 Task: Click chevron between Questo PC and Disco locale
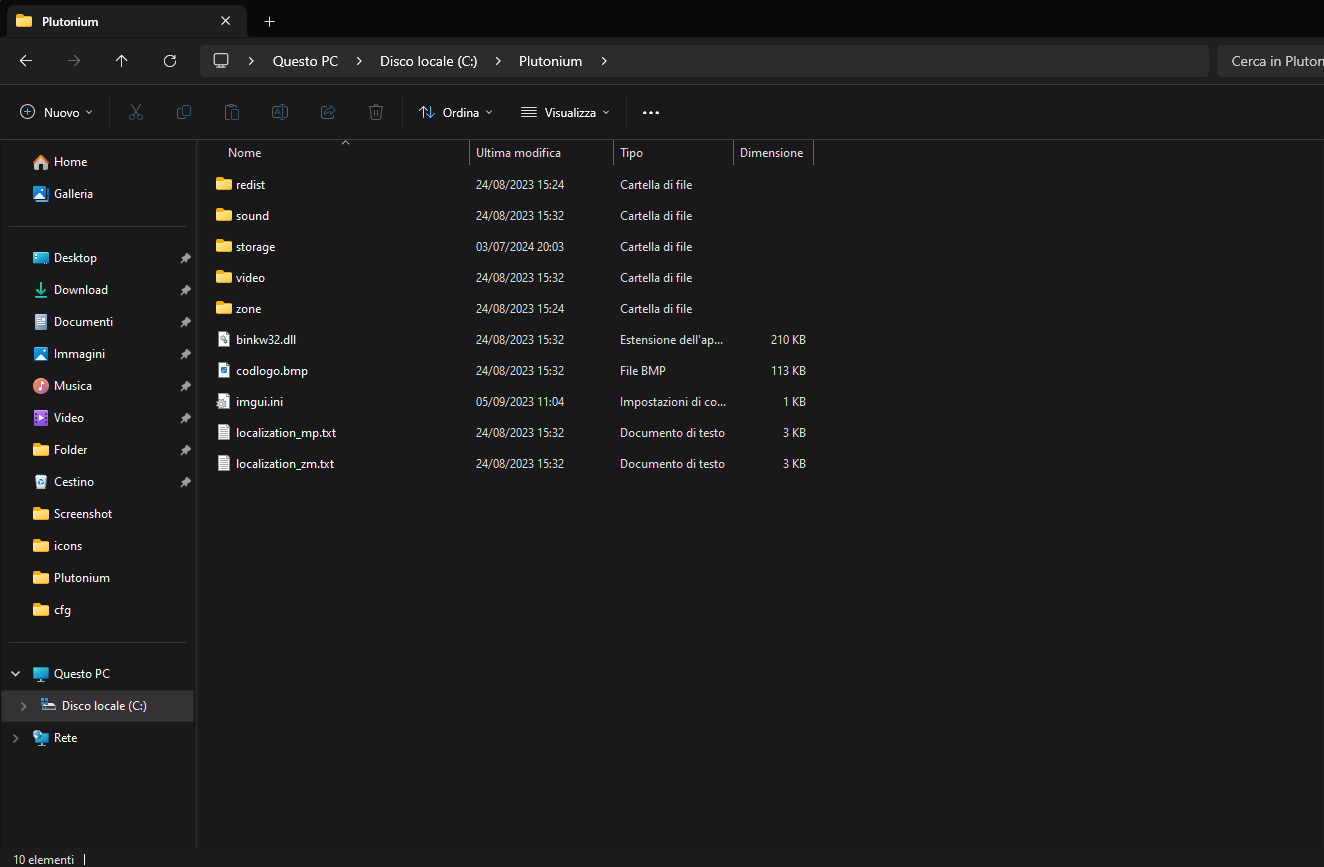(359, 61)
